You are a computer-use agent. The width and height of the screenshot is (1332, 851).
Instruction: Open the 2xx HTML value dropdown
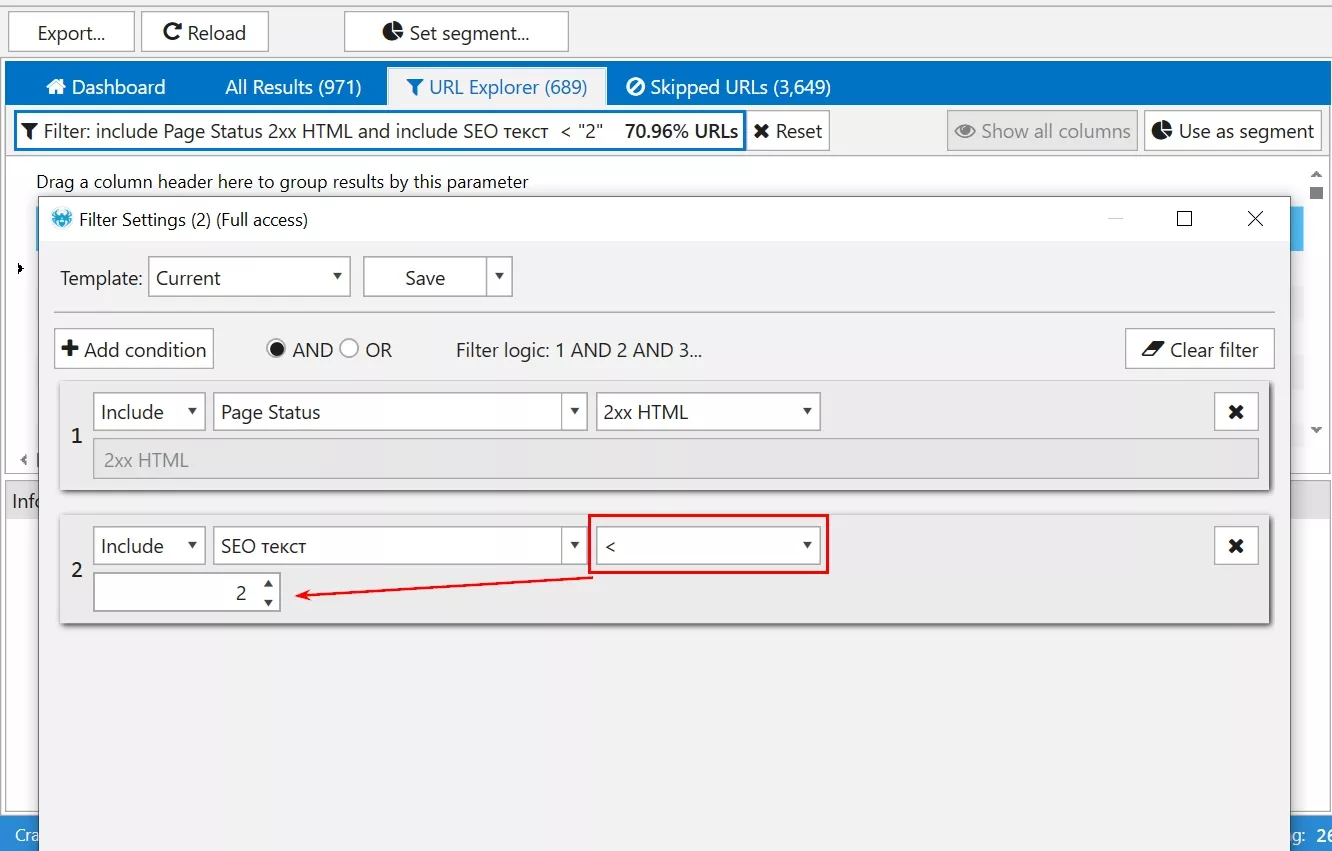708,412
